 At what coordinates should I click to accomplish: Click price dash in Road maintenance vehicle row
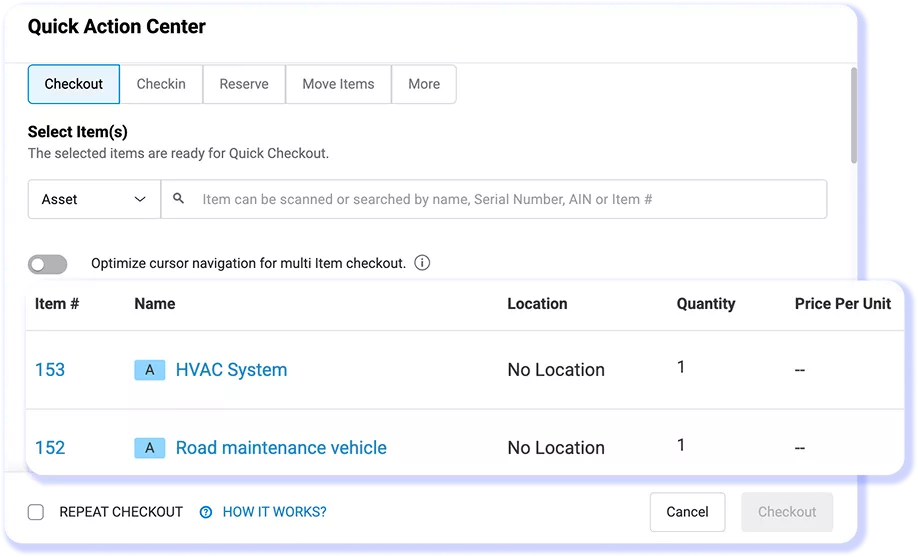pyautogui.click(x=800, y=448)
